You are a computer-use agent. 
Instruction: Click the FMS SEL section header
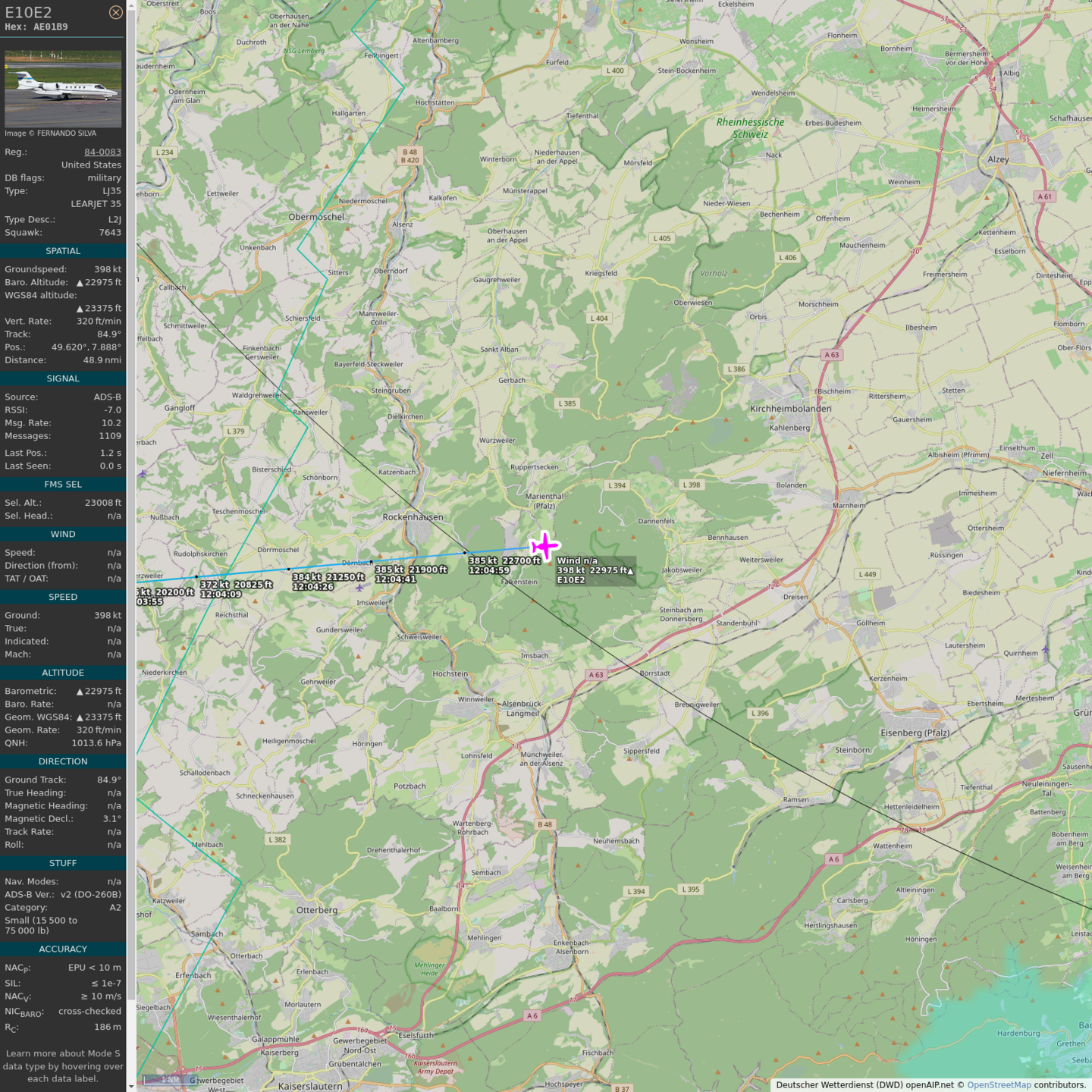(63, 485)
